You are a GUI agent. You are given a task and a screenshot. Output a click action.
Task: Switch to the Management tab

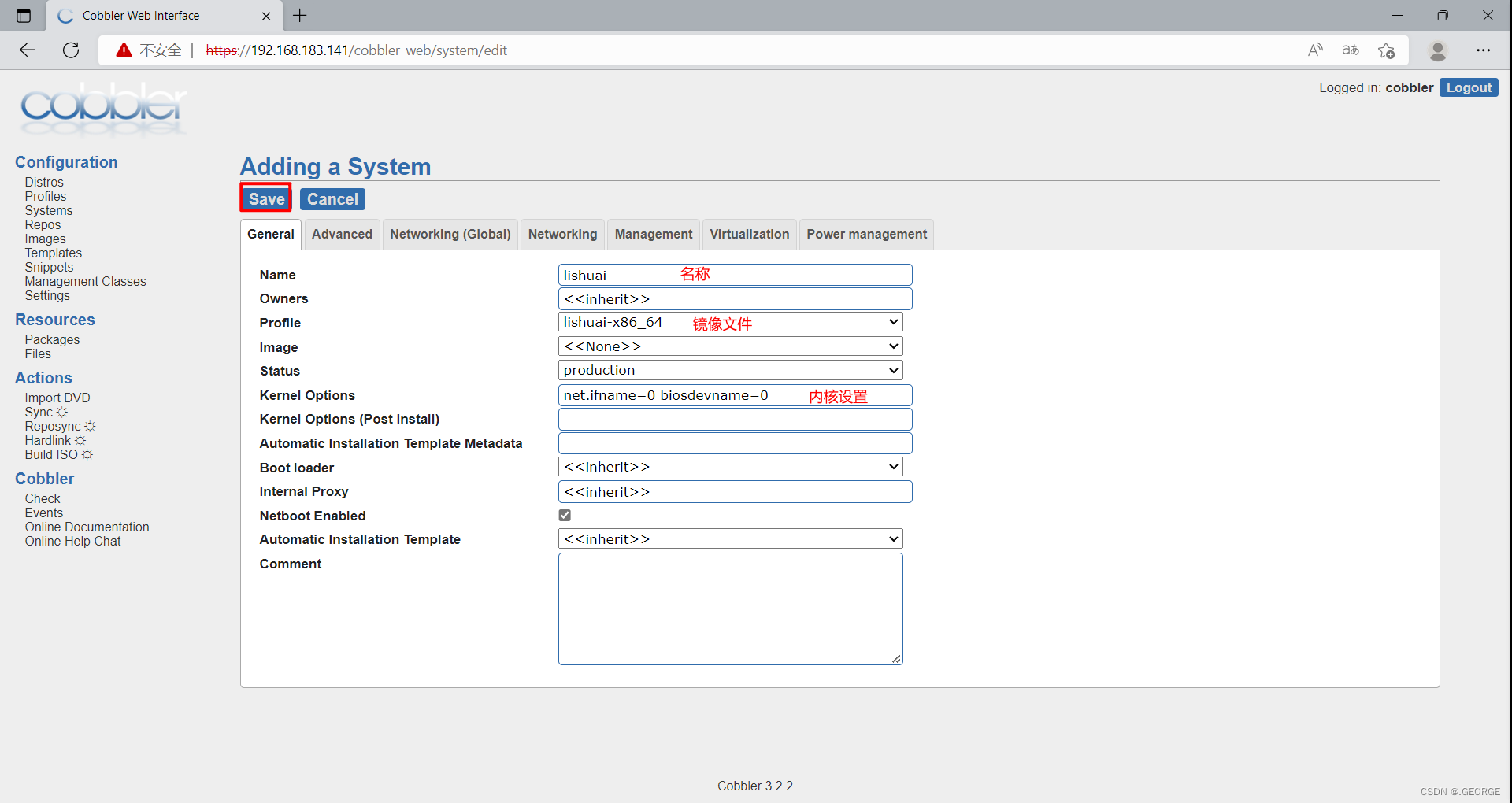654,235
